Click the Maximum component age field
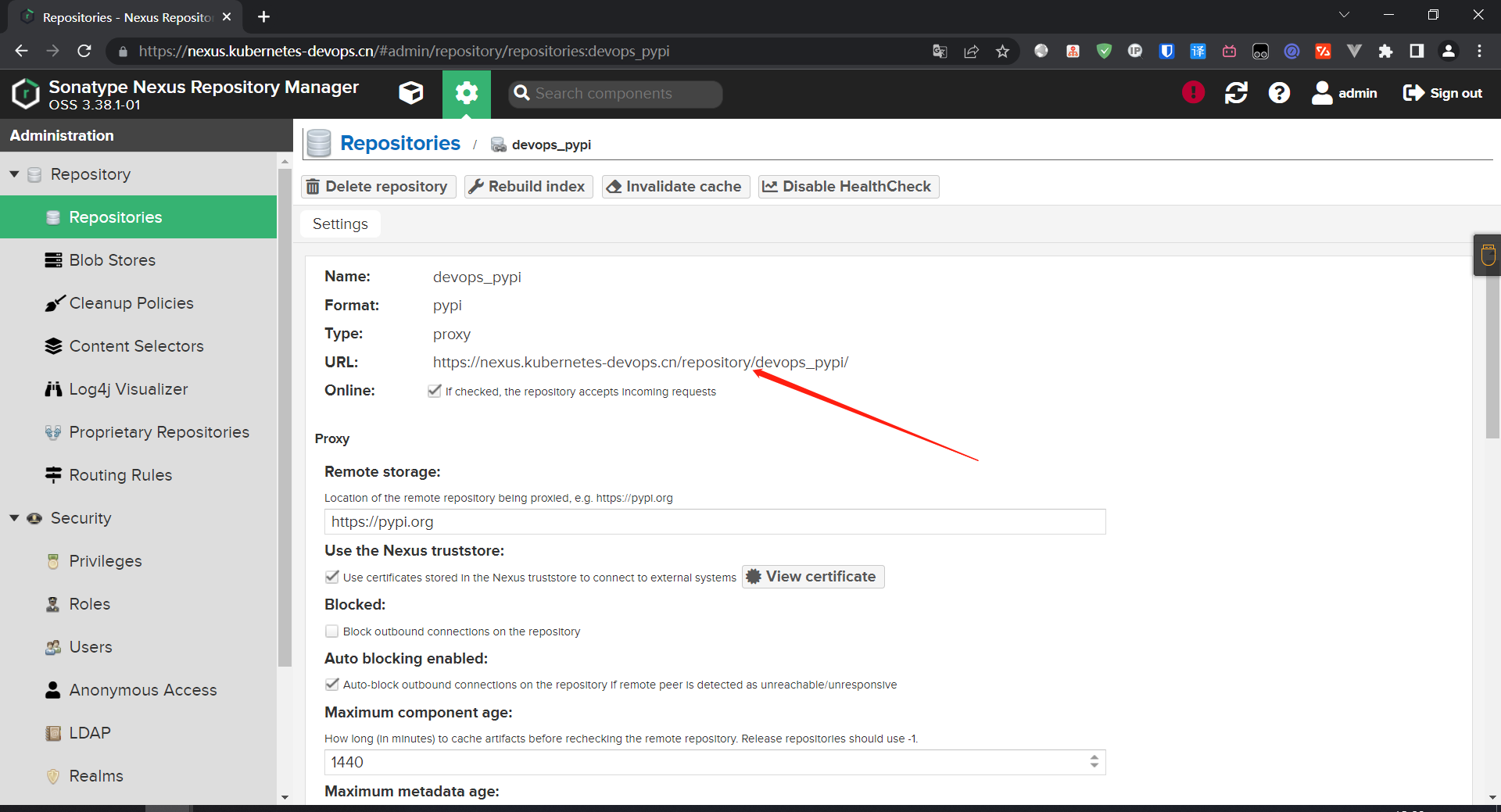This screenshot has height=812, width=1501. click(x=715, y=763)
